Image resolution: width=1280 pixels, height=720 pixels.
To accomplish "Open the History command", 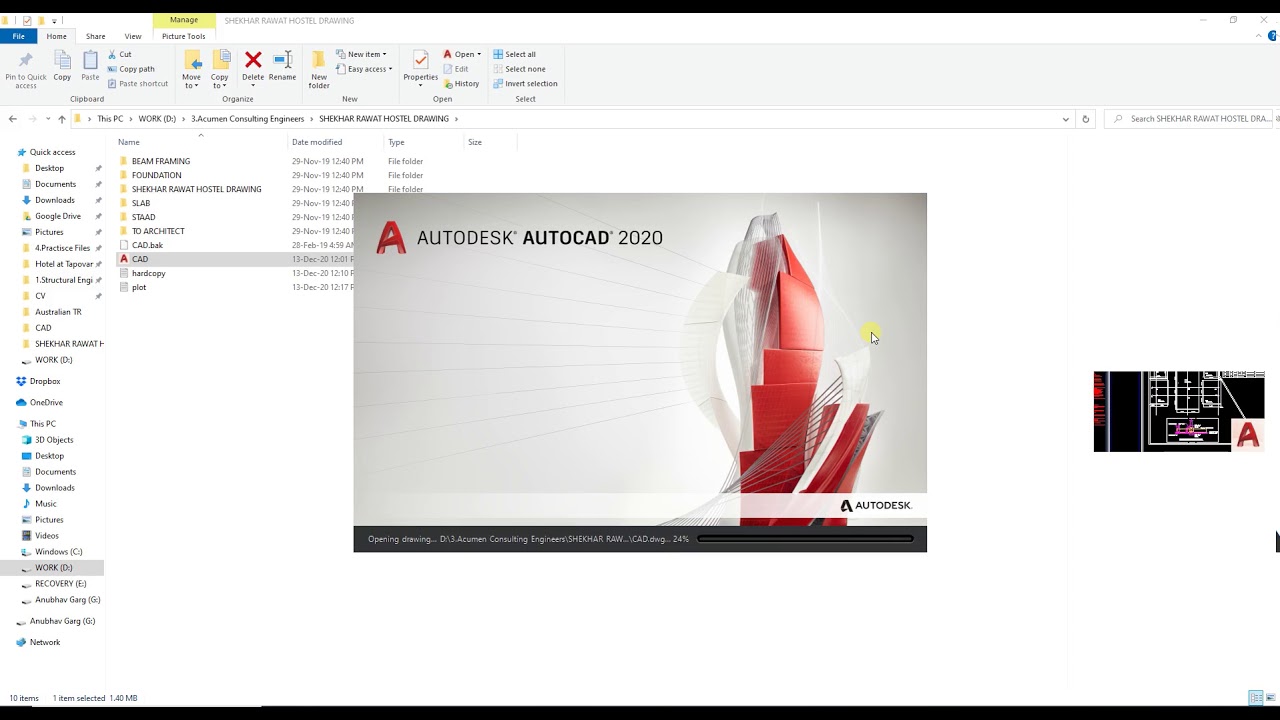I will 461,84.
